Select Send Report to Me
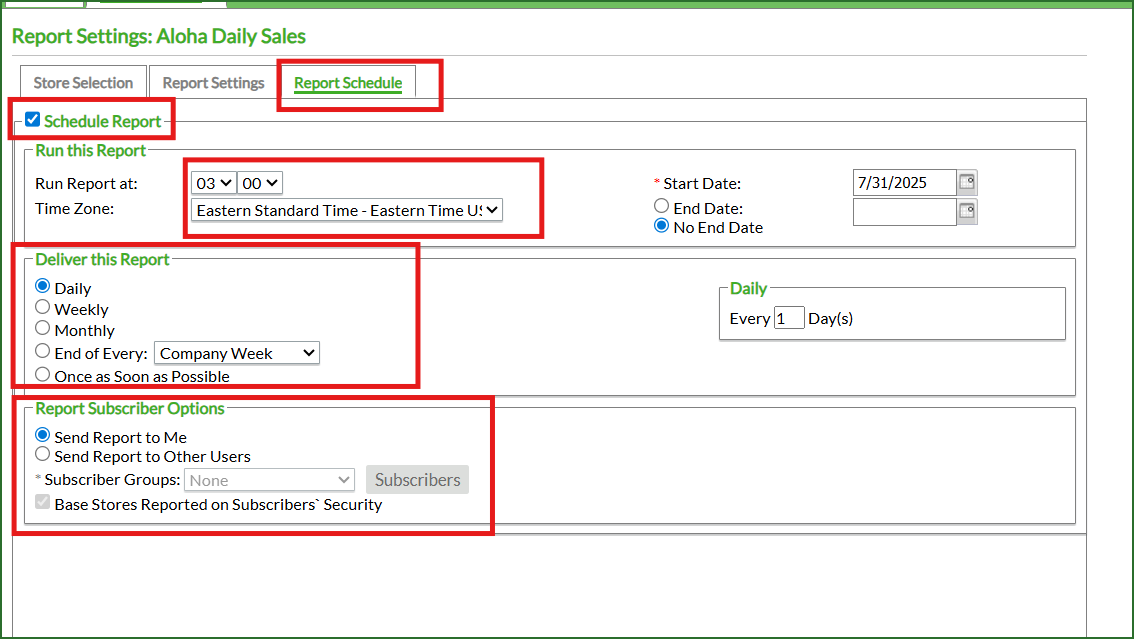This screenshot has width=1134, height=639. pos(43,435)
